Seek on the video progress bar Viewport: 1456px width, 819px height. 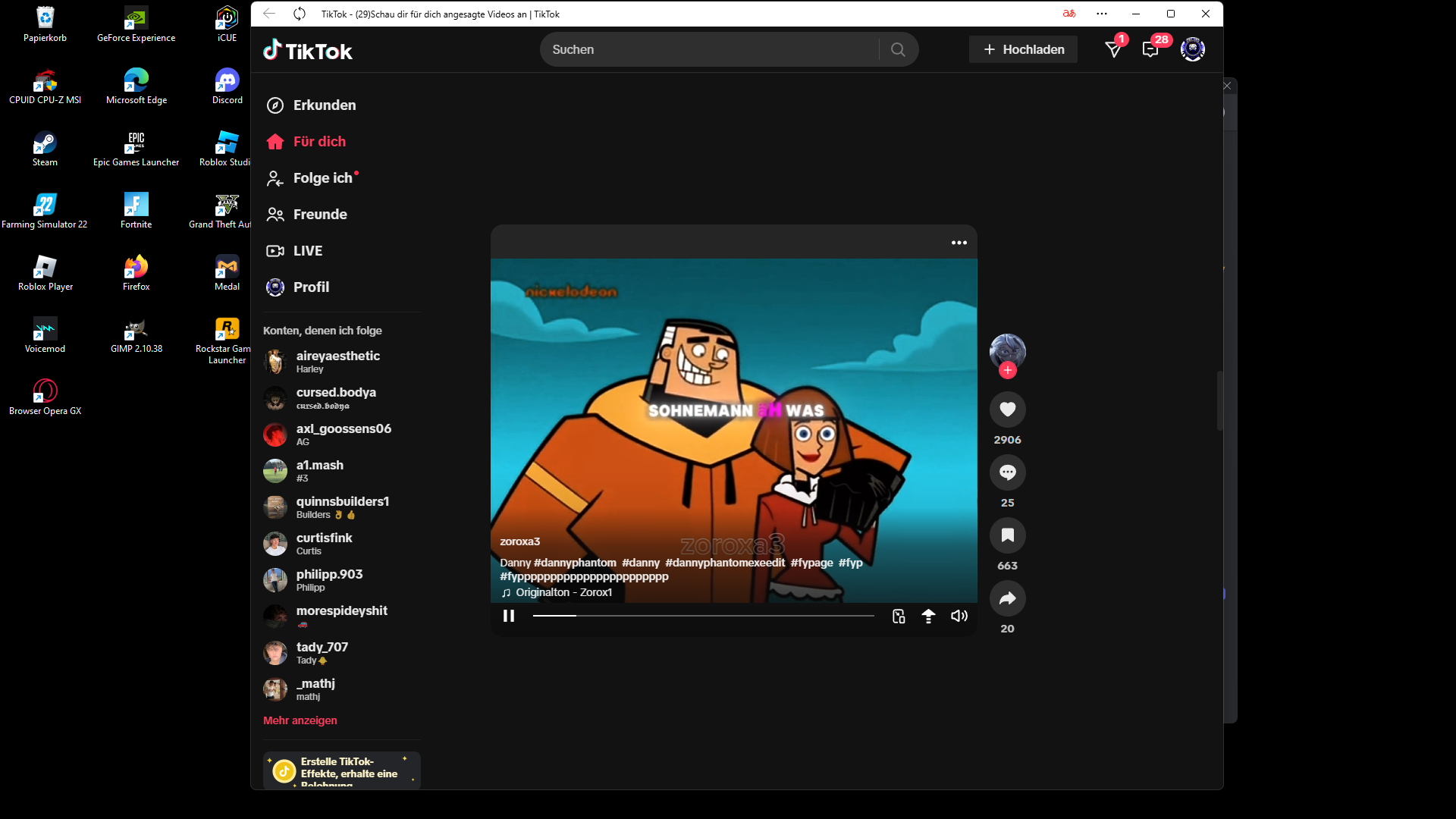[x=704, y=616]
